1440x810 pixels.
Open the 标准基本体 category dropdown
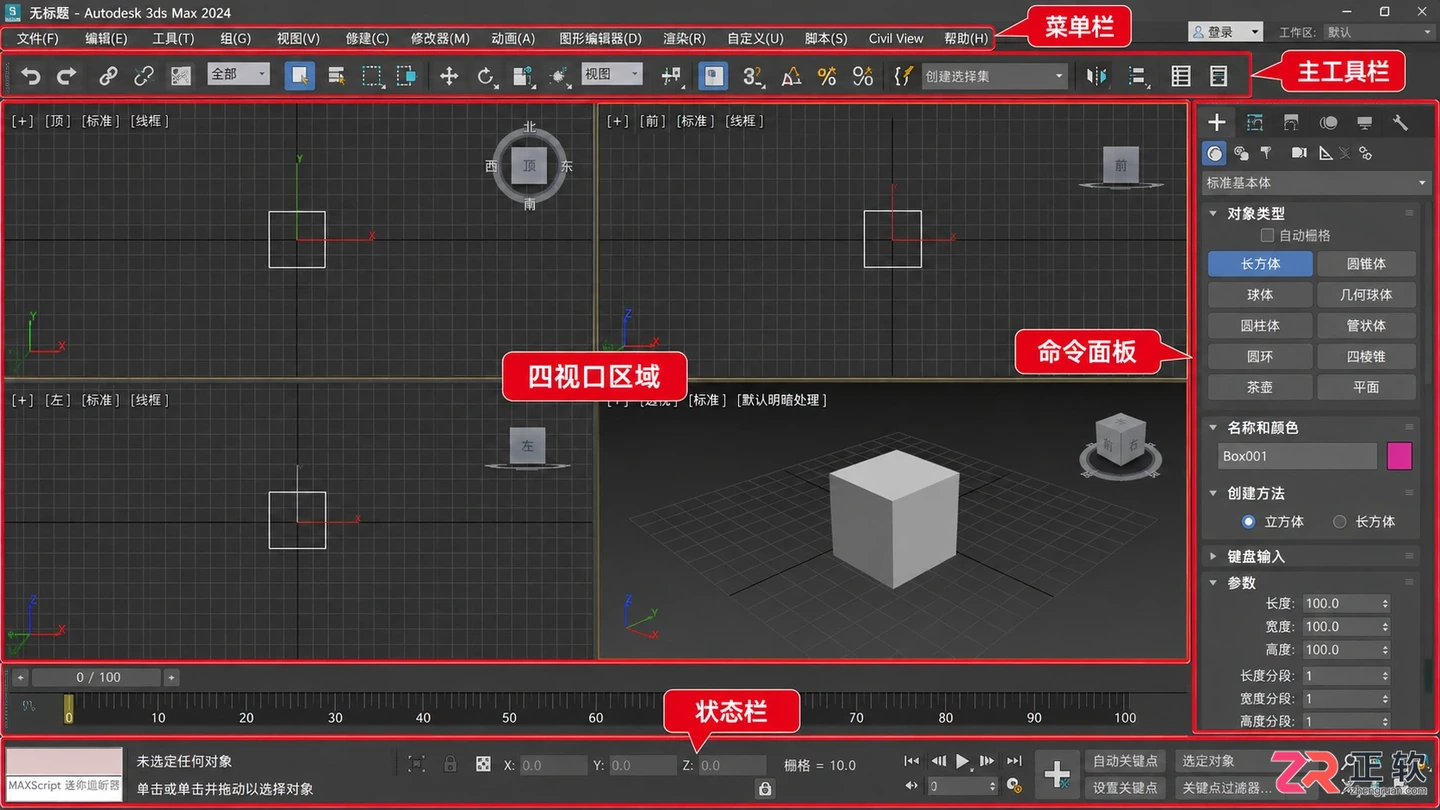click(1316, 183)
